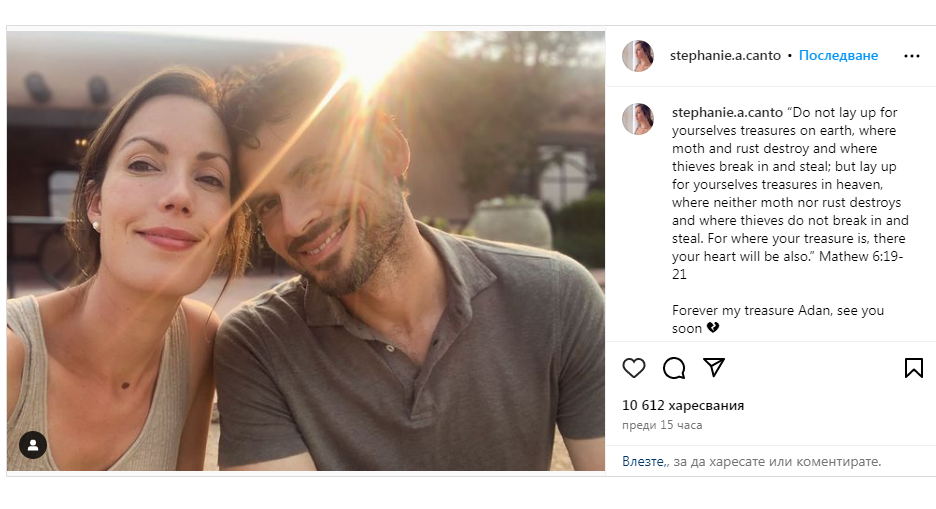Open comments via the speech bubble icon
The image size is (936, 509).
point(674,368)
